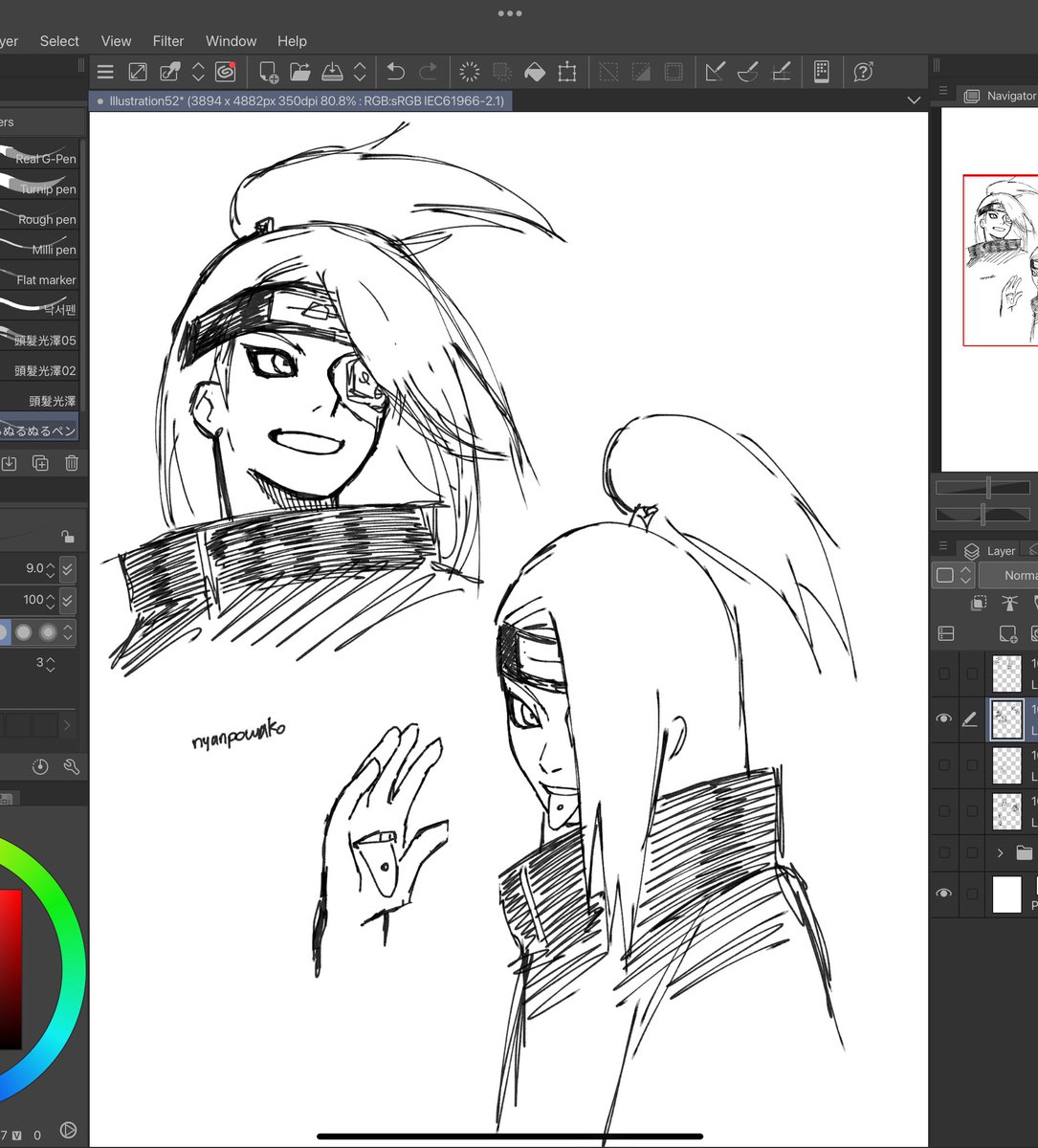Hide the active pencil-marked layer

944,718
